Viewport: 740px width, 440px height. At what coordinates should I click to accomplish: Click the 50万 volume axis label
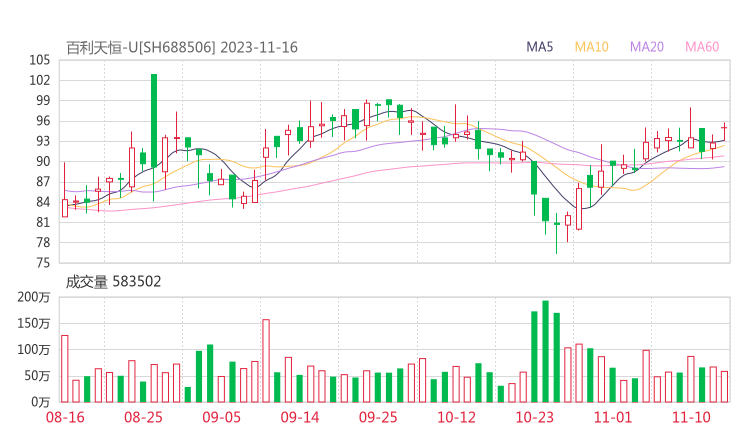click(x=37, y=376)
